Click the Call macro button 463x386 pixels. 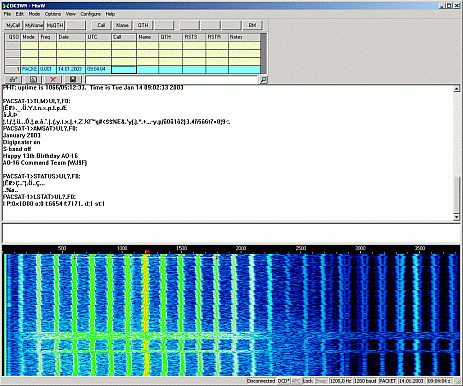click(101, 25)
